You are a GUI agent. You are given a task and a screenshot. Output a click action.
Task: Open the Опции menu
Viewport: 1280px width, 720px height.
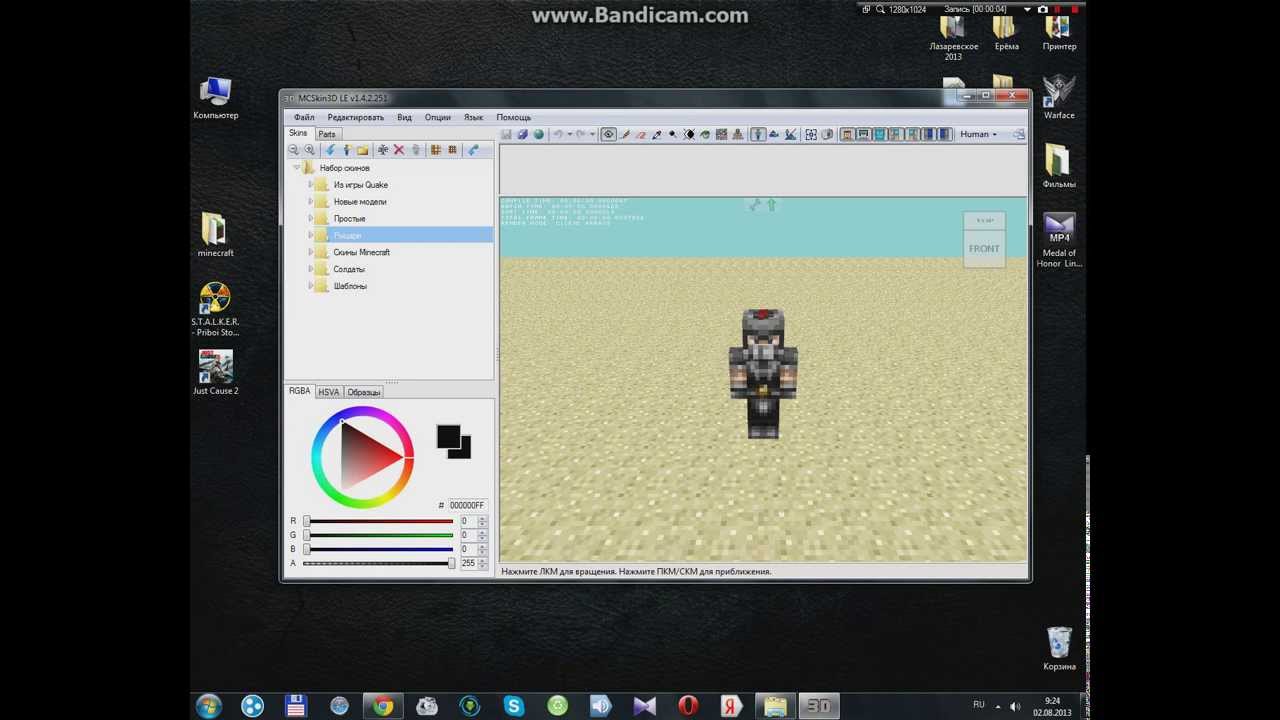438,117
